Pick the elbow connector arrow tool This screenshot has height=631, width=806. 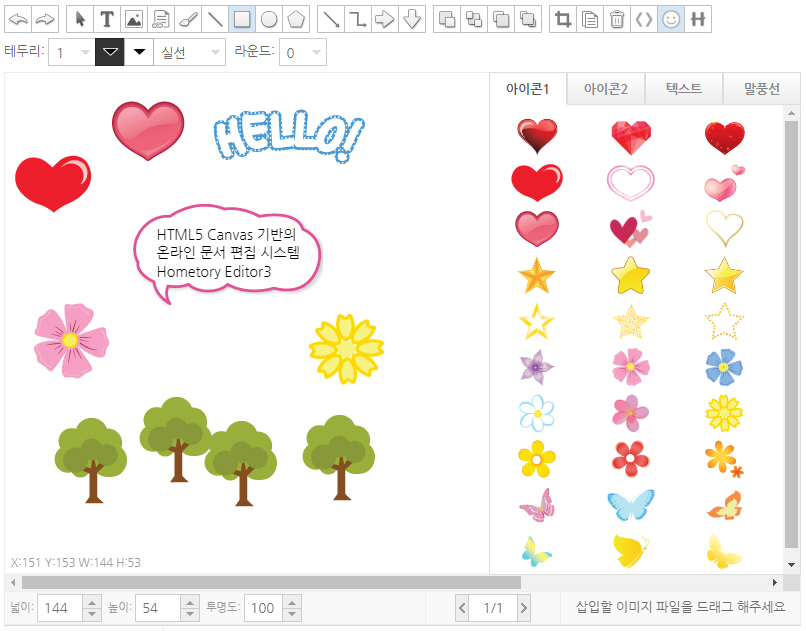coord(358,20)
